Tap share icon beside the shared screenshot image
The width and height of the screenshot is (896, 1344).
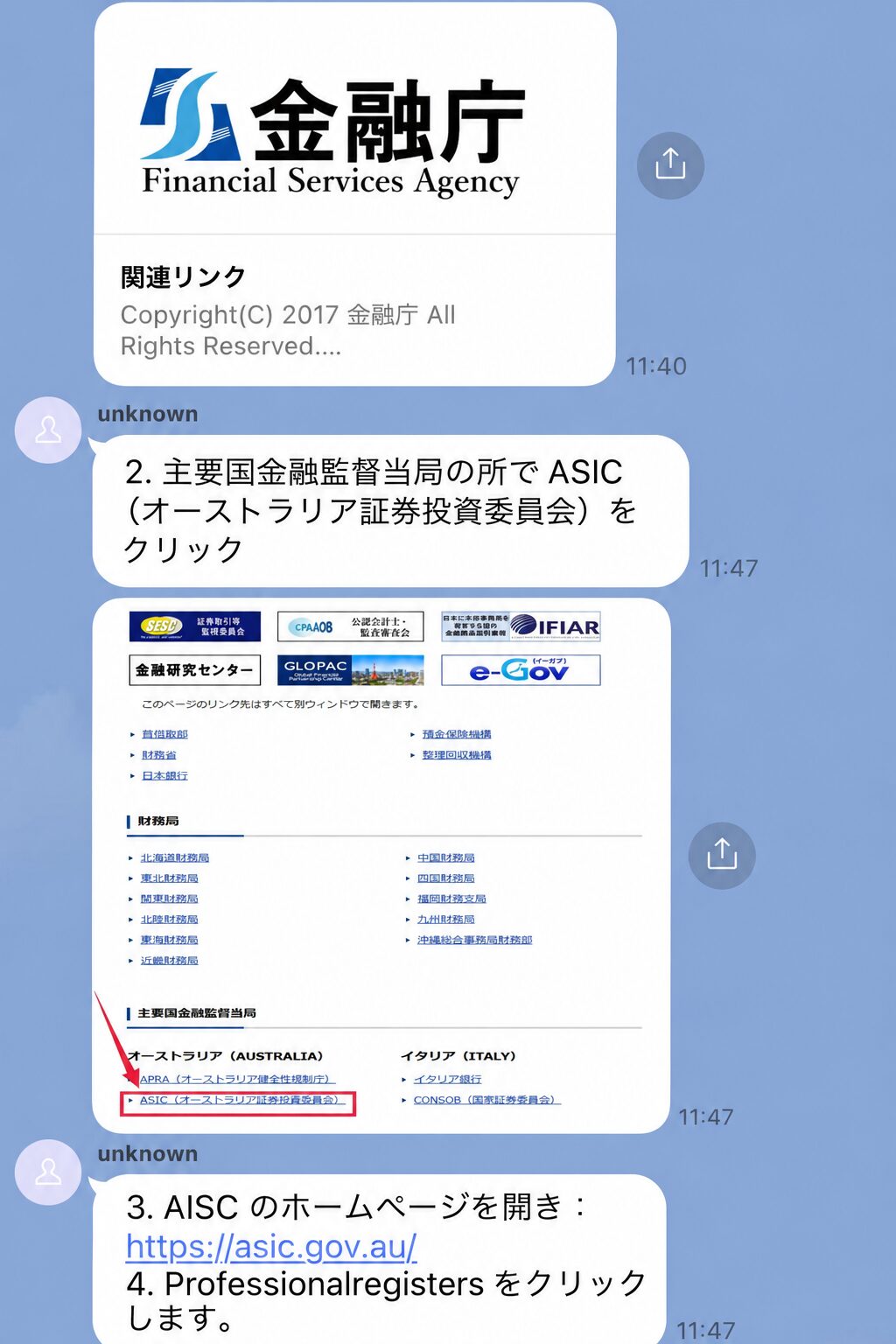(722, 856)
